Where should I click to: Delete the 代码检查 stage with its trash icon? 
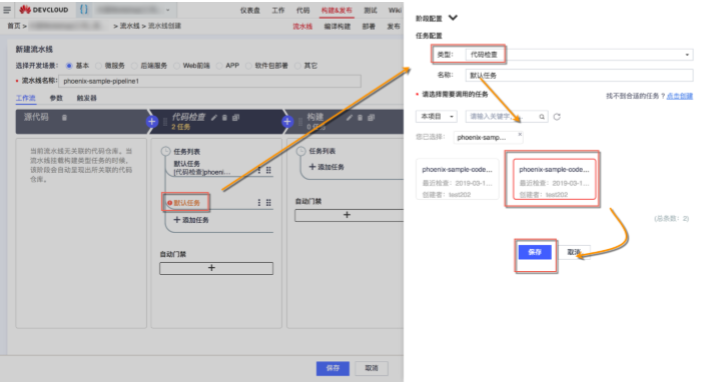[x=224, y=118]
